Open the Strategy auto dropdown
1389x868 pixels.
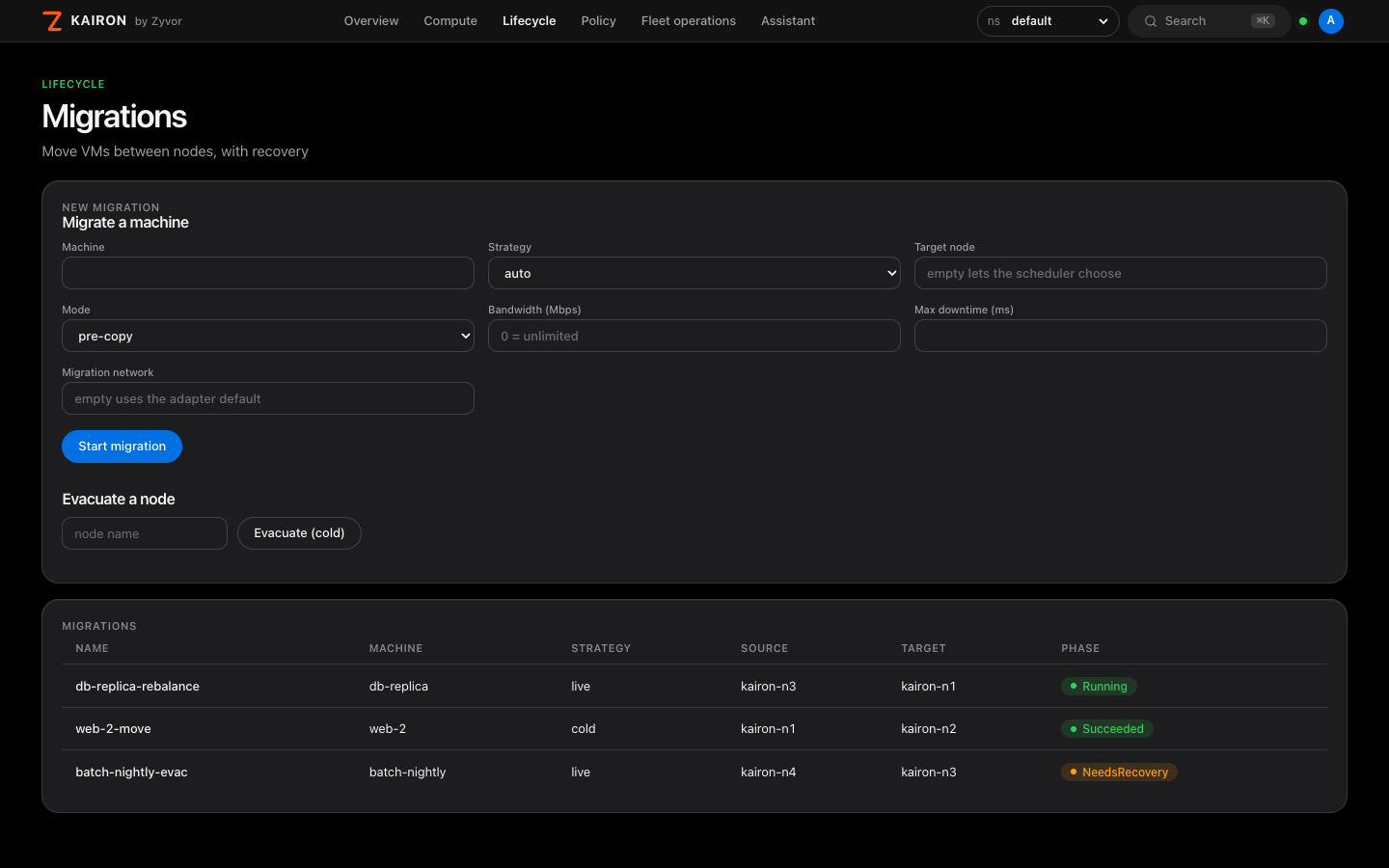pos(694,273)
